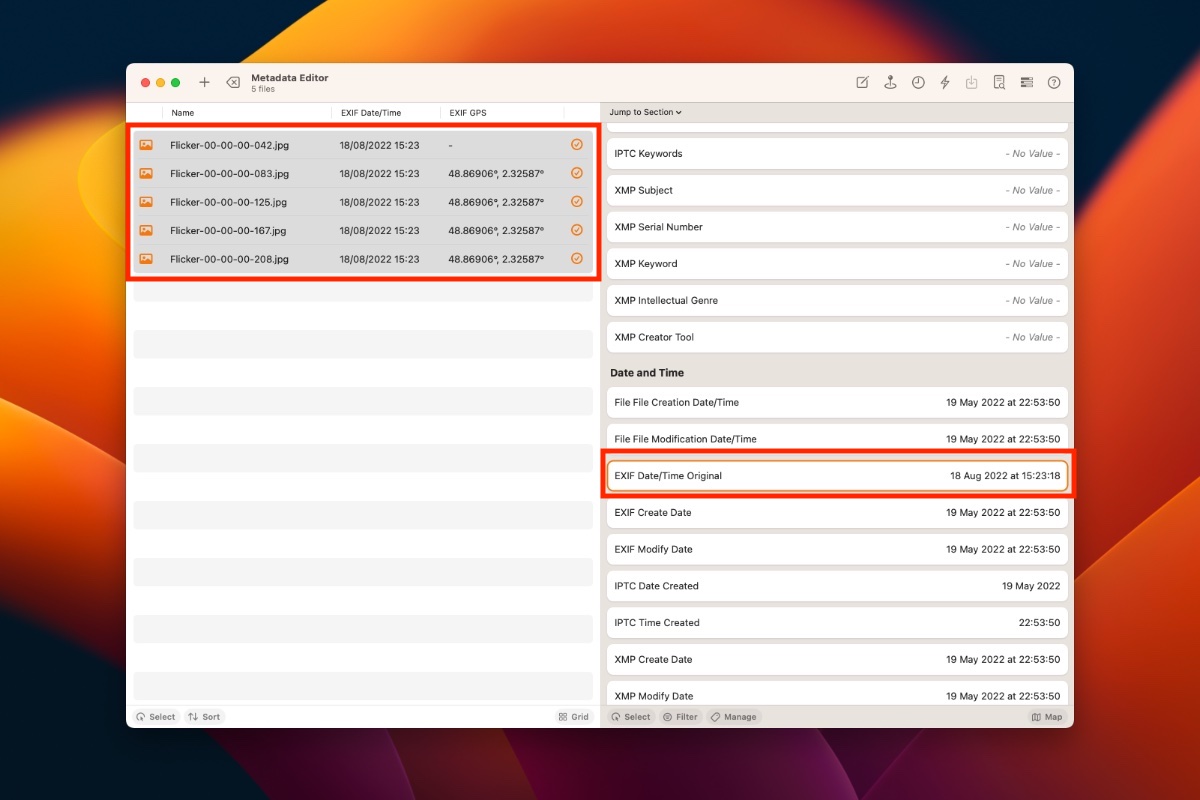1200x800 pixels.
Task: Select the XMP Creator Tool field
Action: [837, 337]
